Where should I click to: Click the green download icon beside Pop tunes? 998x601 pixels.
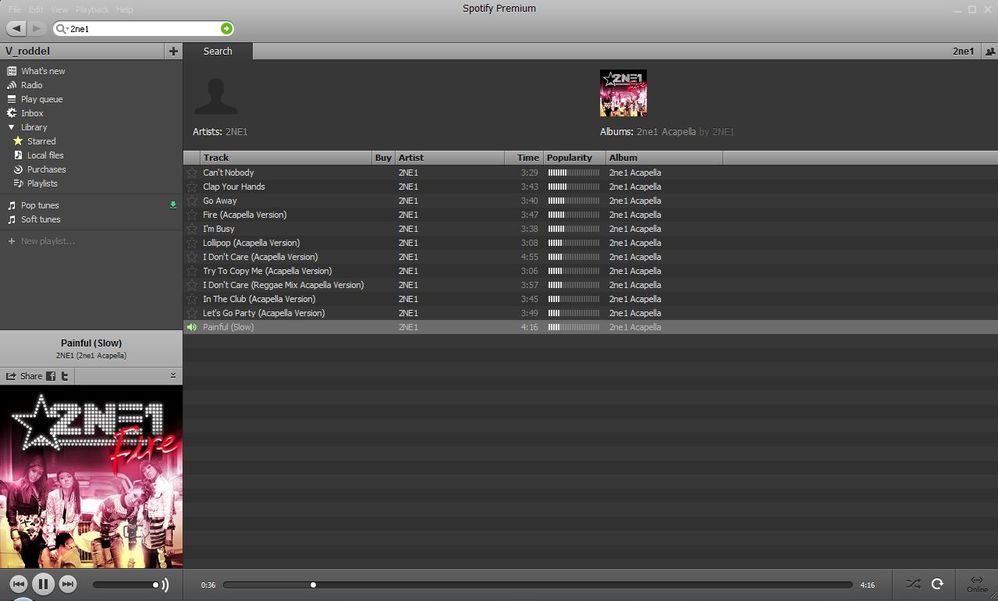172,205
